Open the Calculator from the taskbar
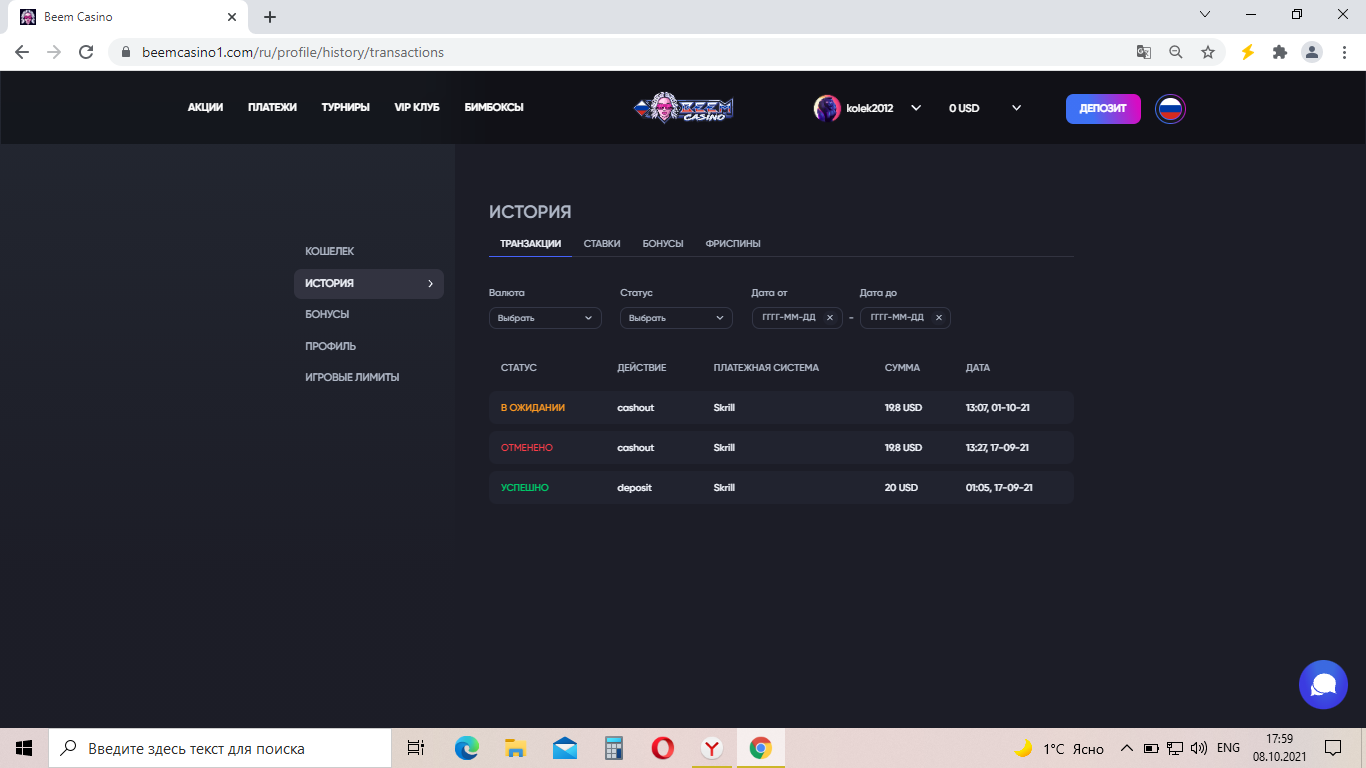1366x768 pixels. click(613, 748)
